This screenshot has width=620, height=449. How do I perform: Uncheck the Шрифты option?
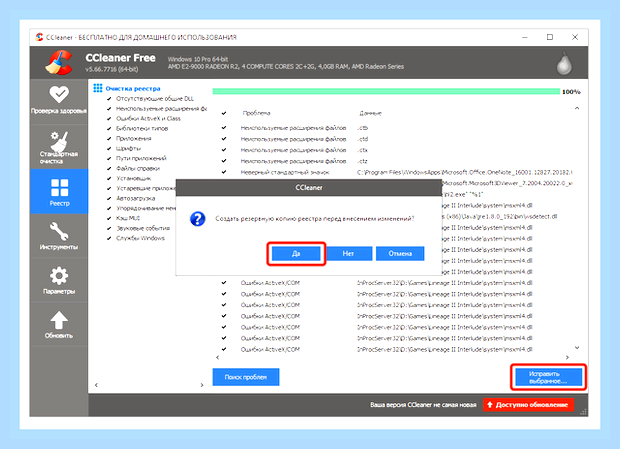pyautogui.click(x=109, y=148)
